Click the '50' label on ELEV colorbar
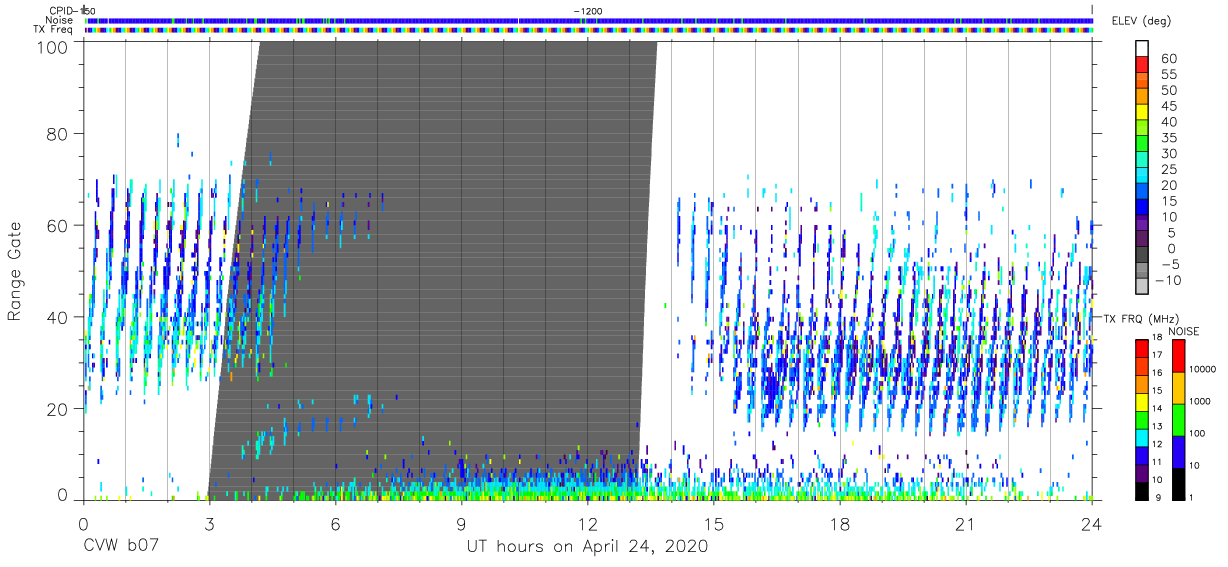The image size is (1228, 567). 1168,90
